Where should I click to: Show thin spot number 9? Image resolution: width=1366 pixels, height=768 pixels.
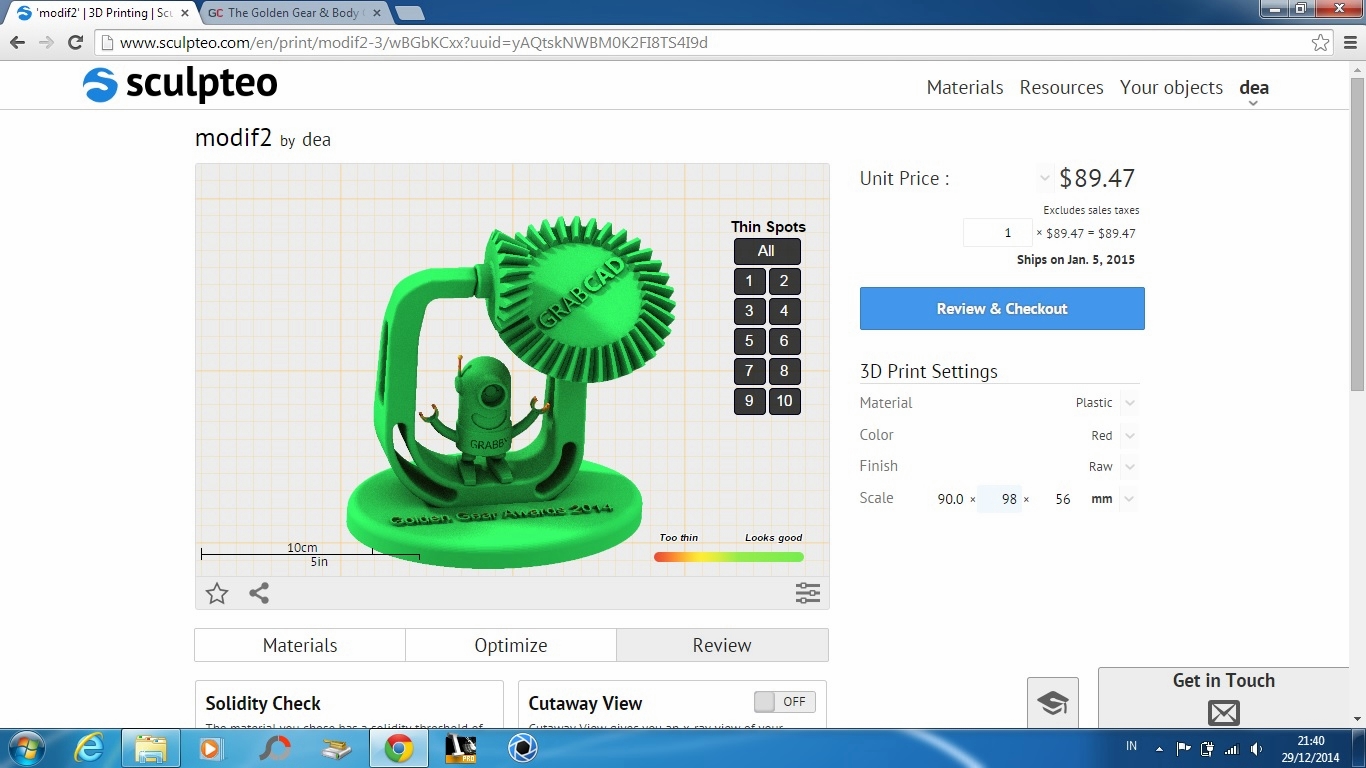point(749,401)
